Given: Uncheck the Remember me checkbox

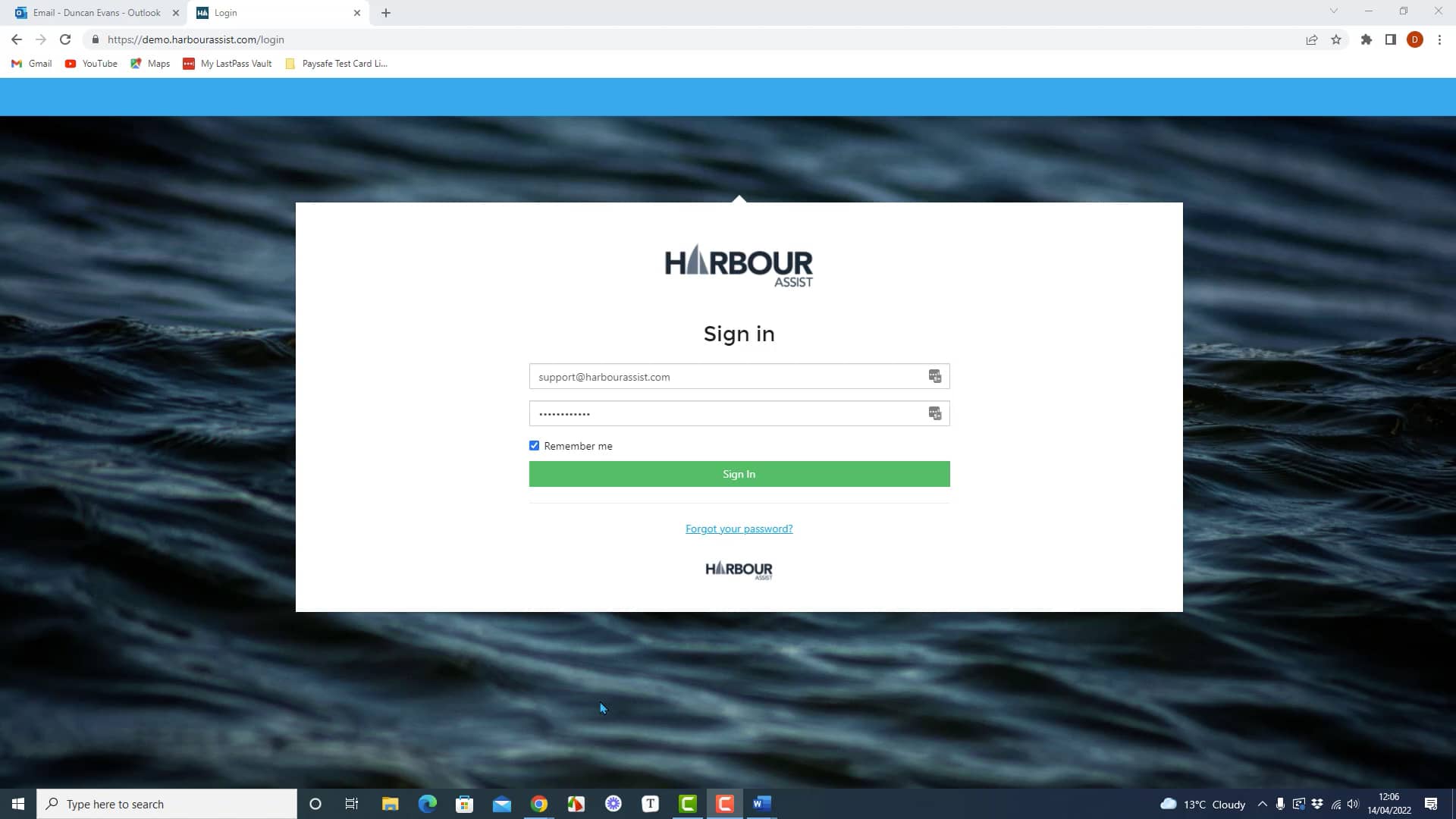Looking at the screenshot, I should (534, 445).
